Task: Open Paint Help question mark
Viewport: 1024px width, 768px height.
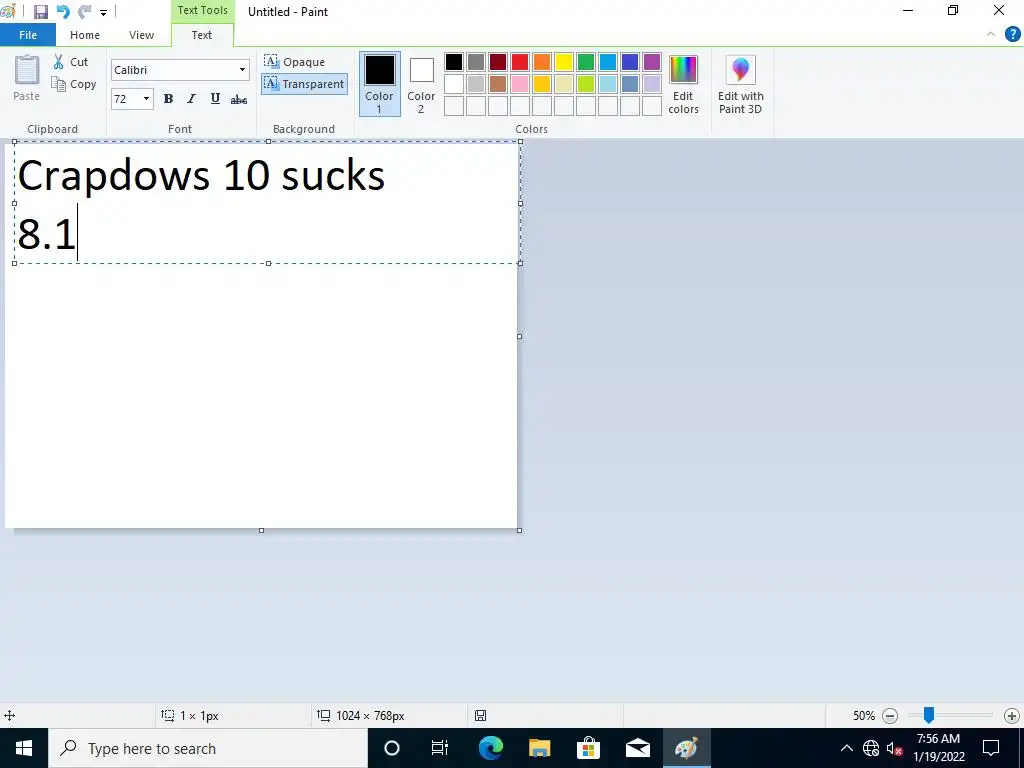Action: pyautogui.click(x=1012, y=34)
